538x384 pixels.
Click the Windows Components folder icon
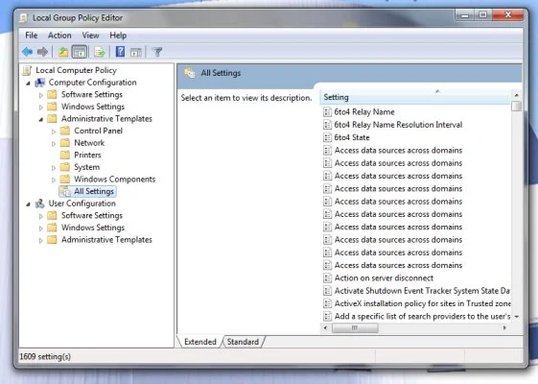pyautogui.click(x=65, y=179)
